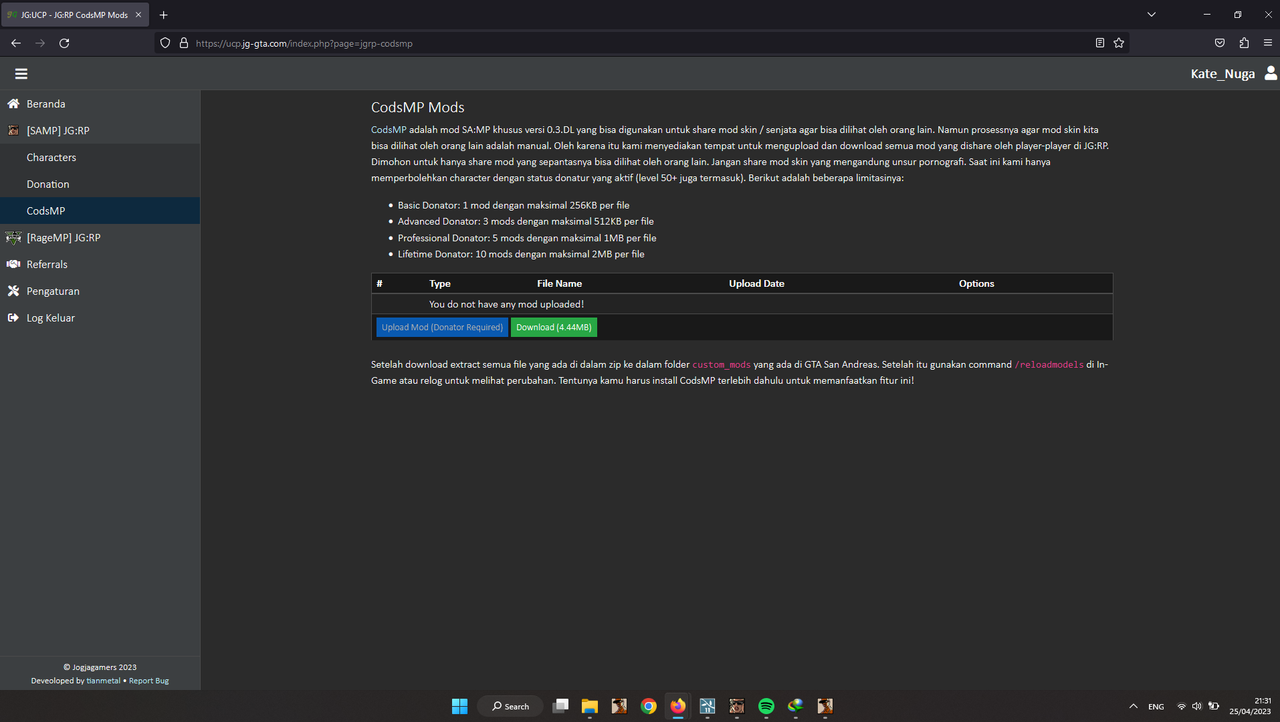1280x722 pixels.
Task: Open the Windows Start menu
Action: pos(459,706)
